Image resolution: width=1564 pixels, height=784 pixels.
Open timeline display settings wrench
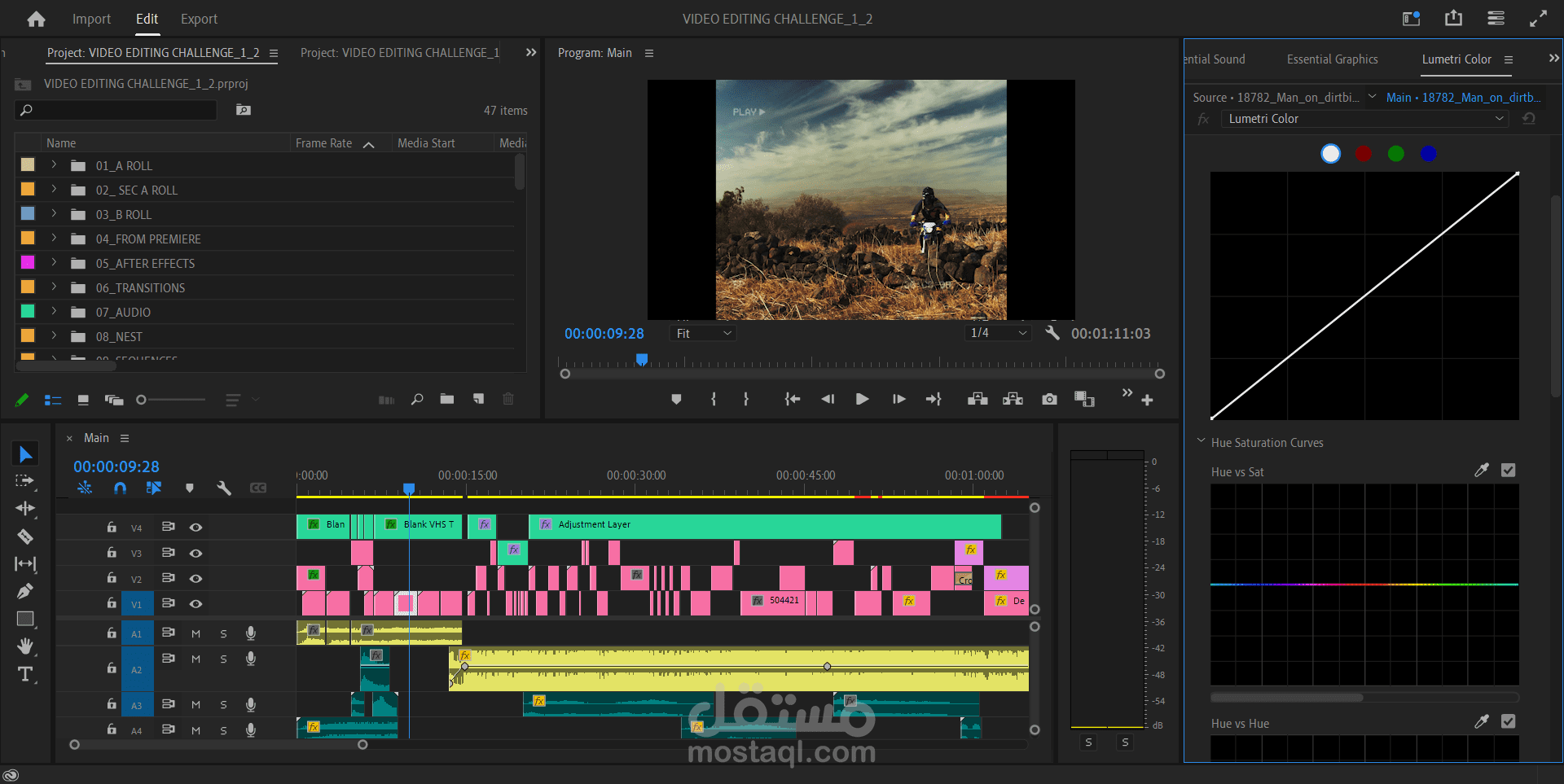tap(224, 488)
